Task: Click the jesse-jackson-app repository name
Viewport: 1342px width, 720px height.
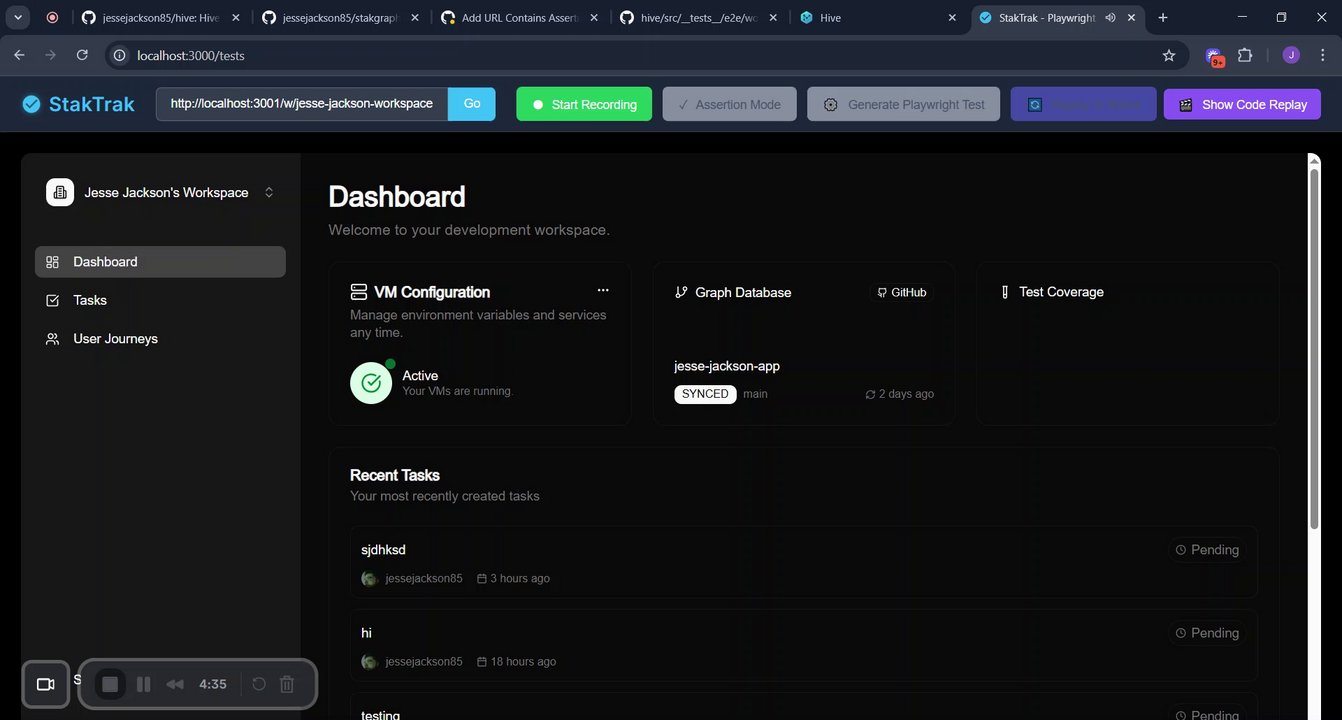Action: [727, 366]
